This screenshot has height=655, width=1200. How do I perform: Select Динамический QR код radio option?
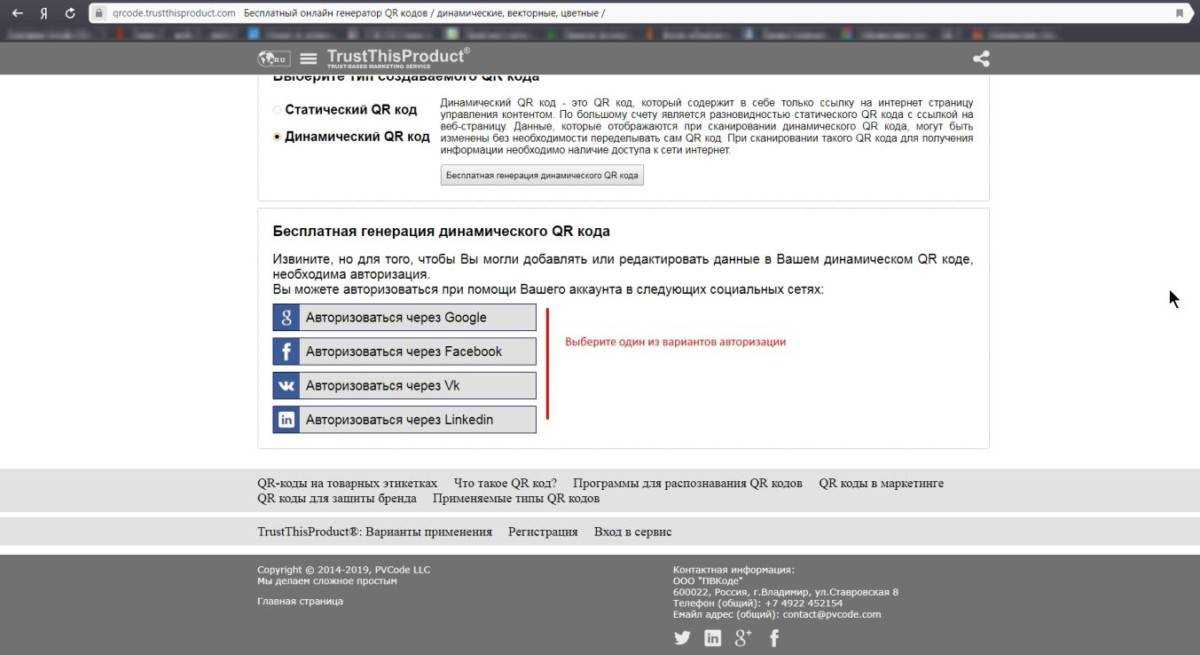pyautogui.click(x=277, y=137)
